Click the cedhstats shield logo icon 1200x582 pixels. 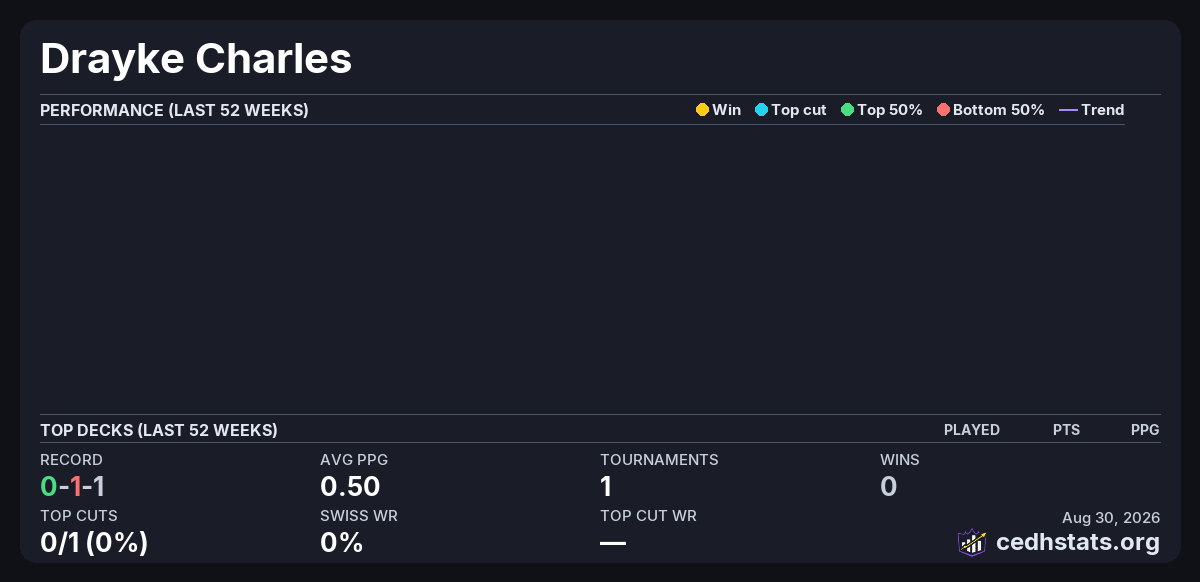(972, 542)
